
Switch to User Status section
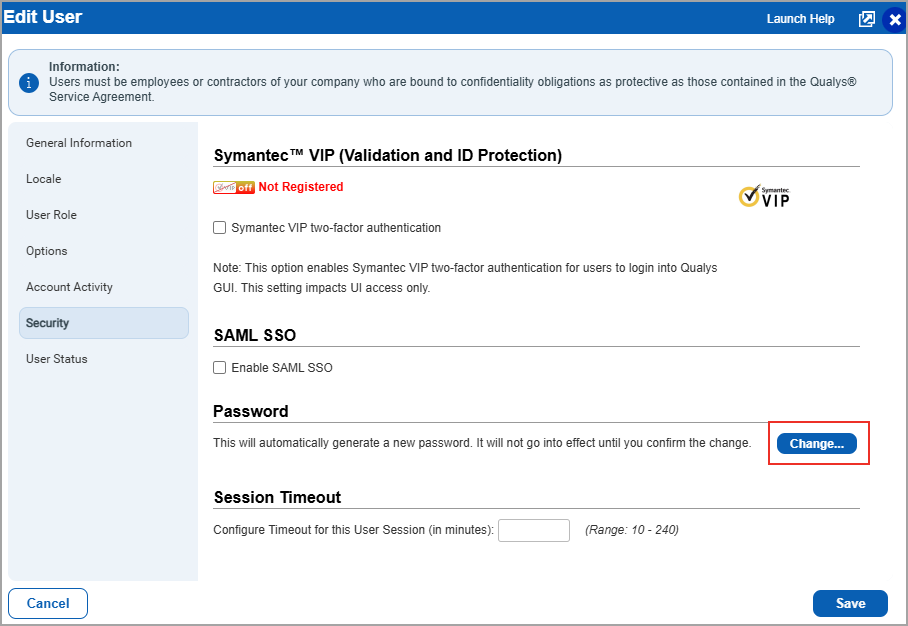tap(57, 359)
